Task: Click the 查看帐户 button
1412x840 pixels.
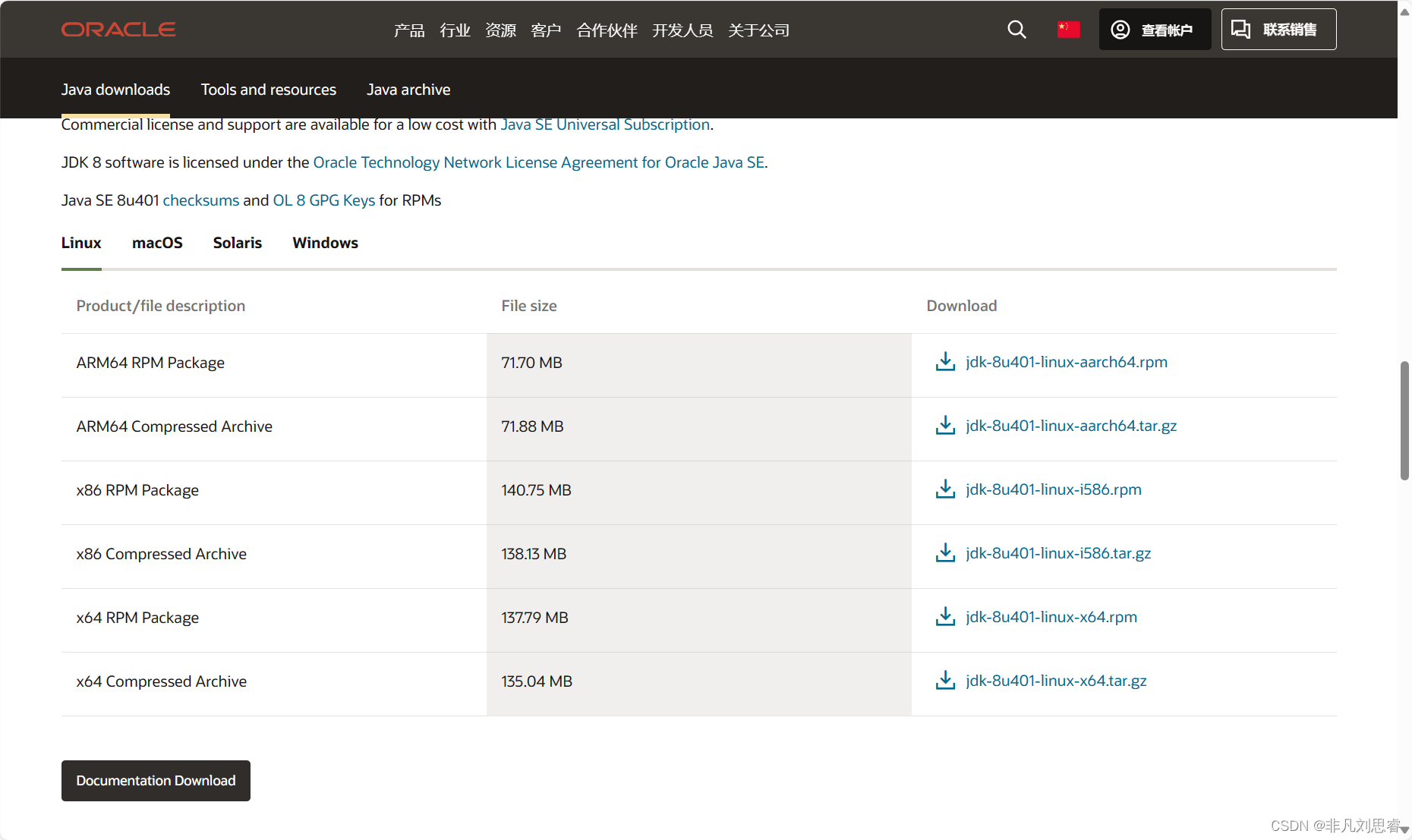Action: click(1155, 30)
